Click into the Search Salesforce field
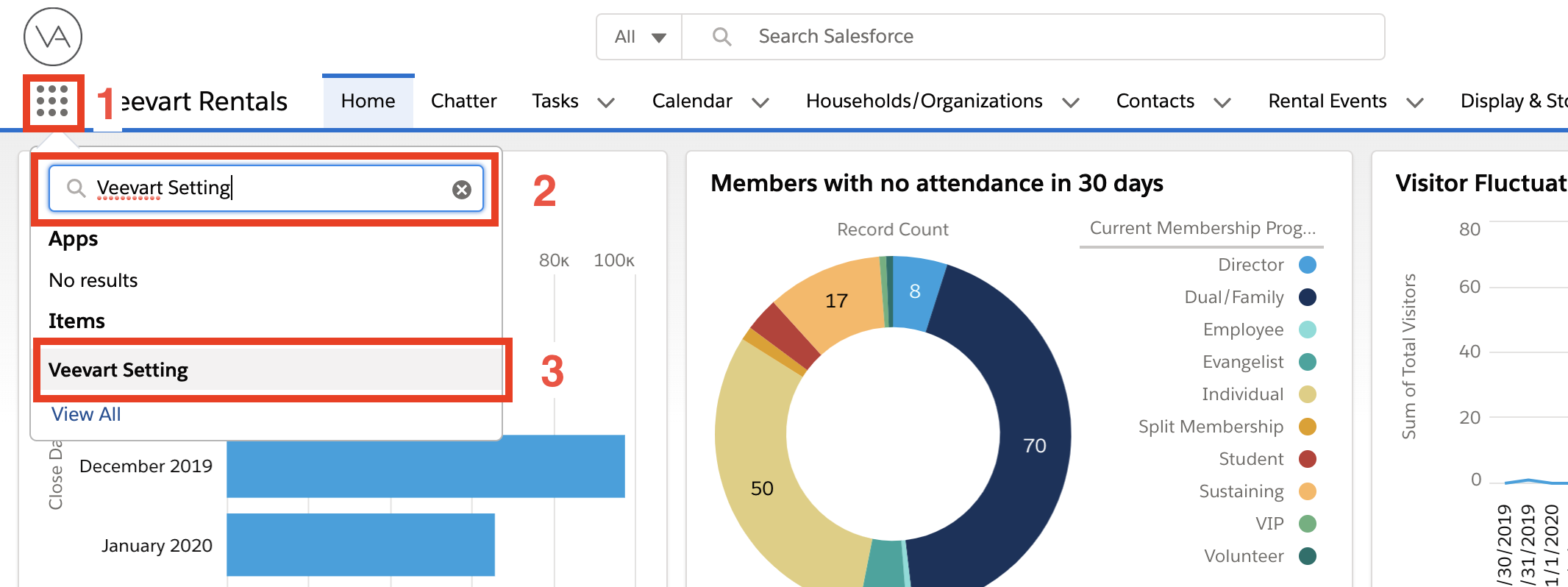 [1030, 37]
